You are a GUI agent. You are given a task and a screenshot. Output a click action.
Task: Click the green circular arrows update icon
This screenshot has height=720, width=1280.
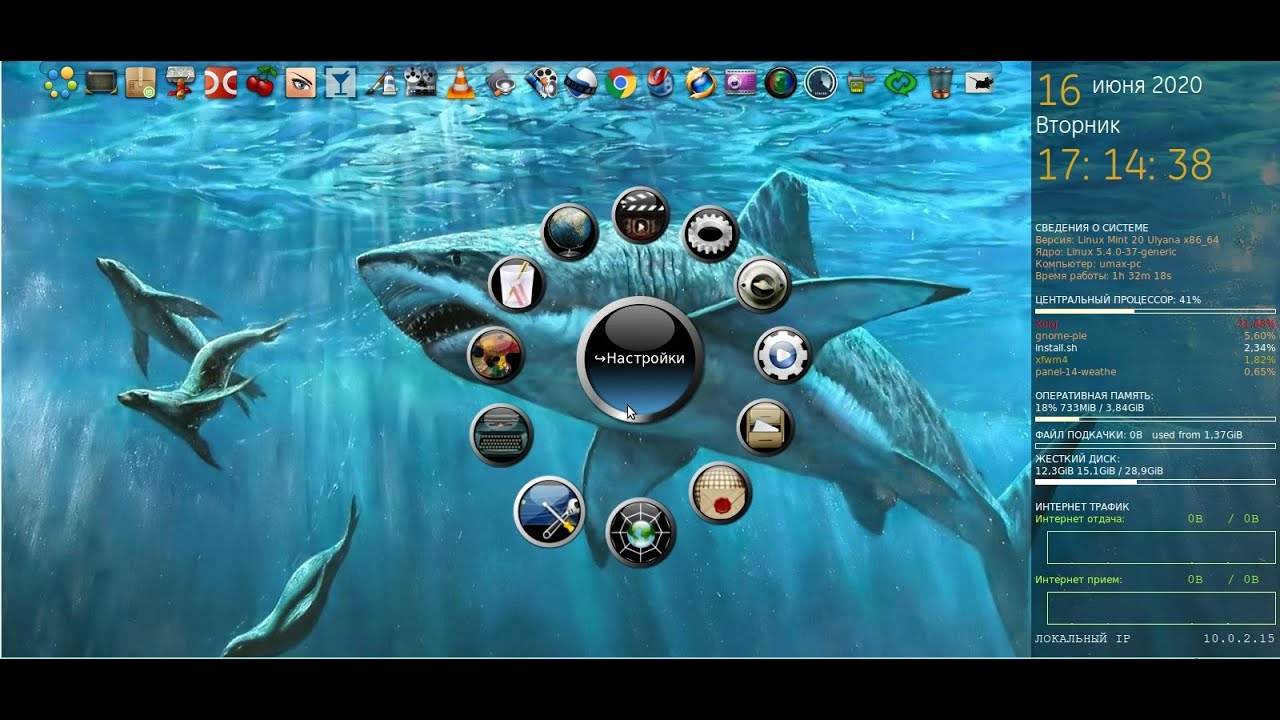point(900,82)
